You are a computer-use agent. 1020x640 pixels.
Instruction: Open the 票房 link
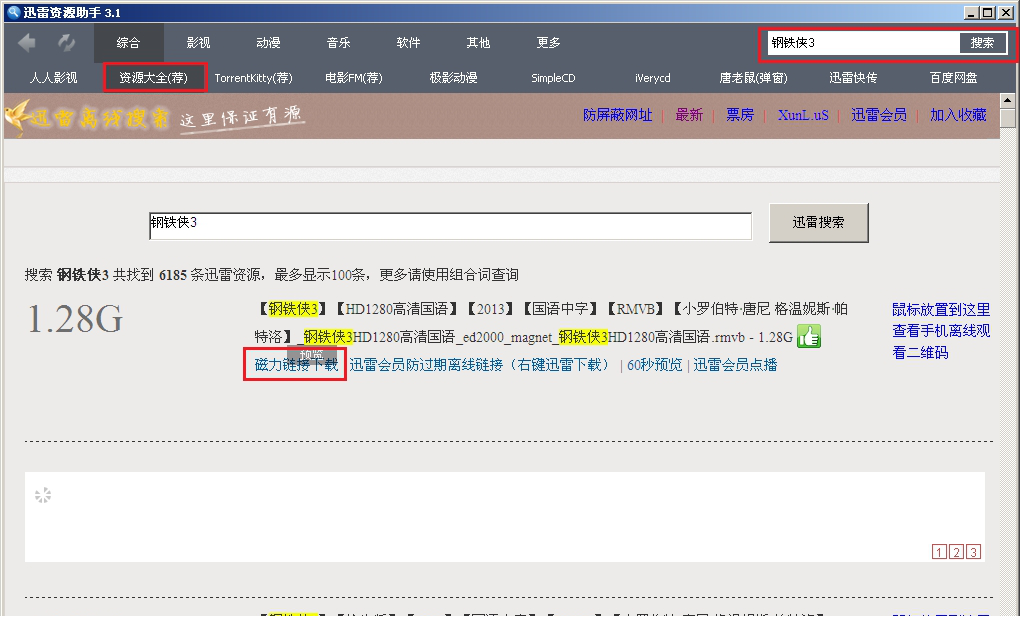pyautogui.click(x=740, y=115)
